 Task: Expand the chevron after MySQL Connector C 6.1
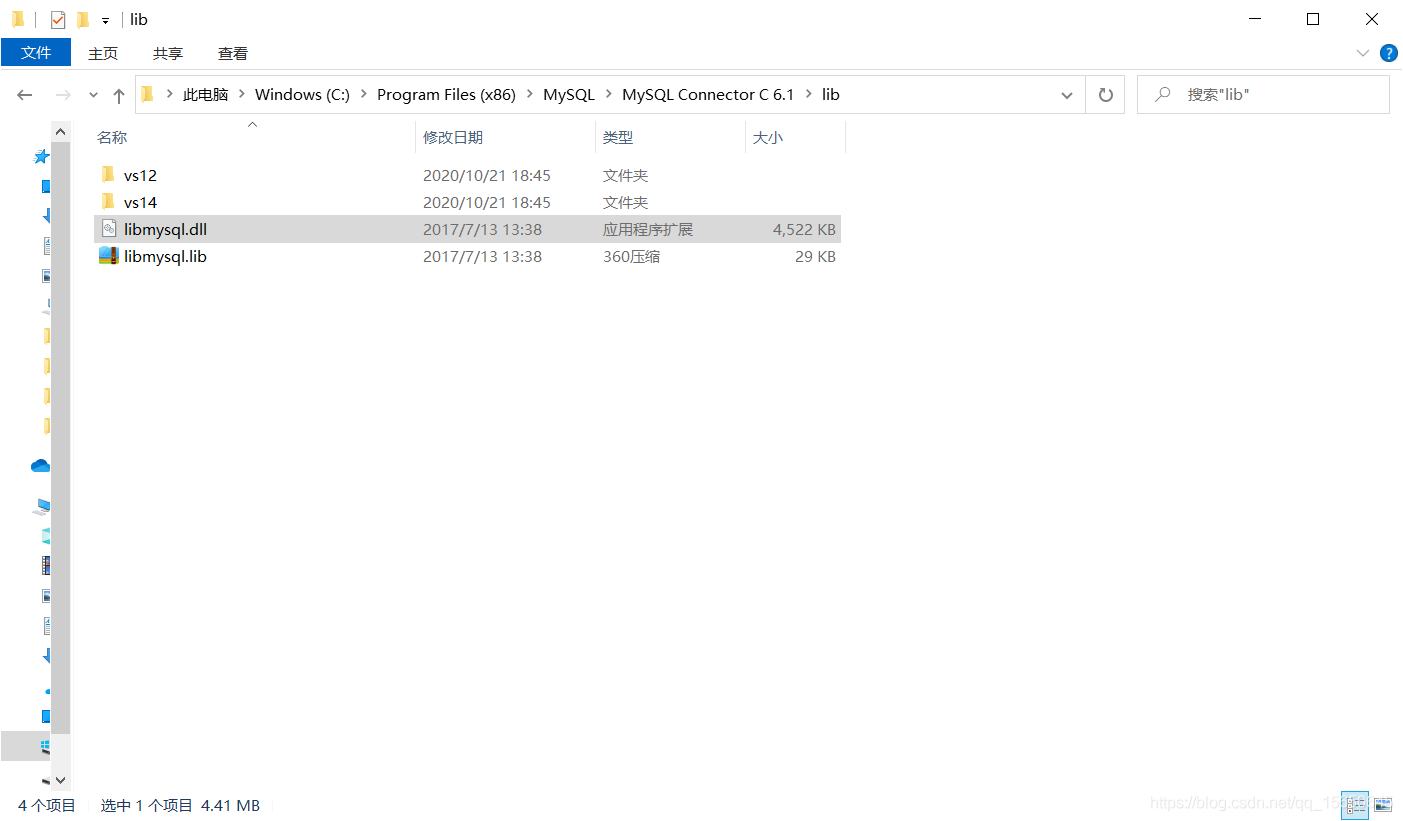coord(808,95)
